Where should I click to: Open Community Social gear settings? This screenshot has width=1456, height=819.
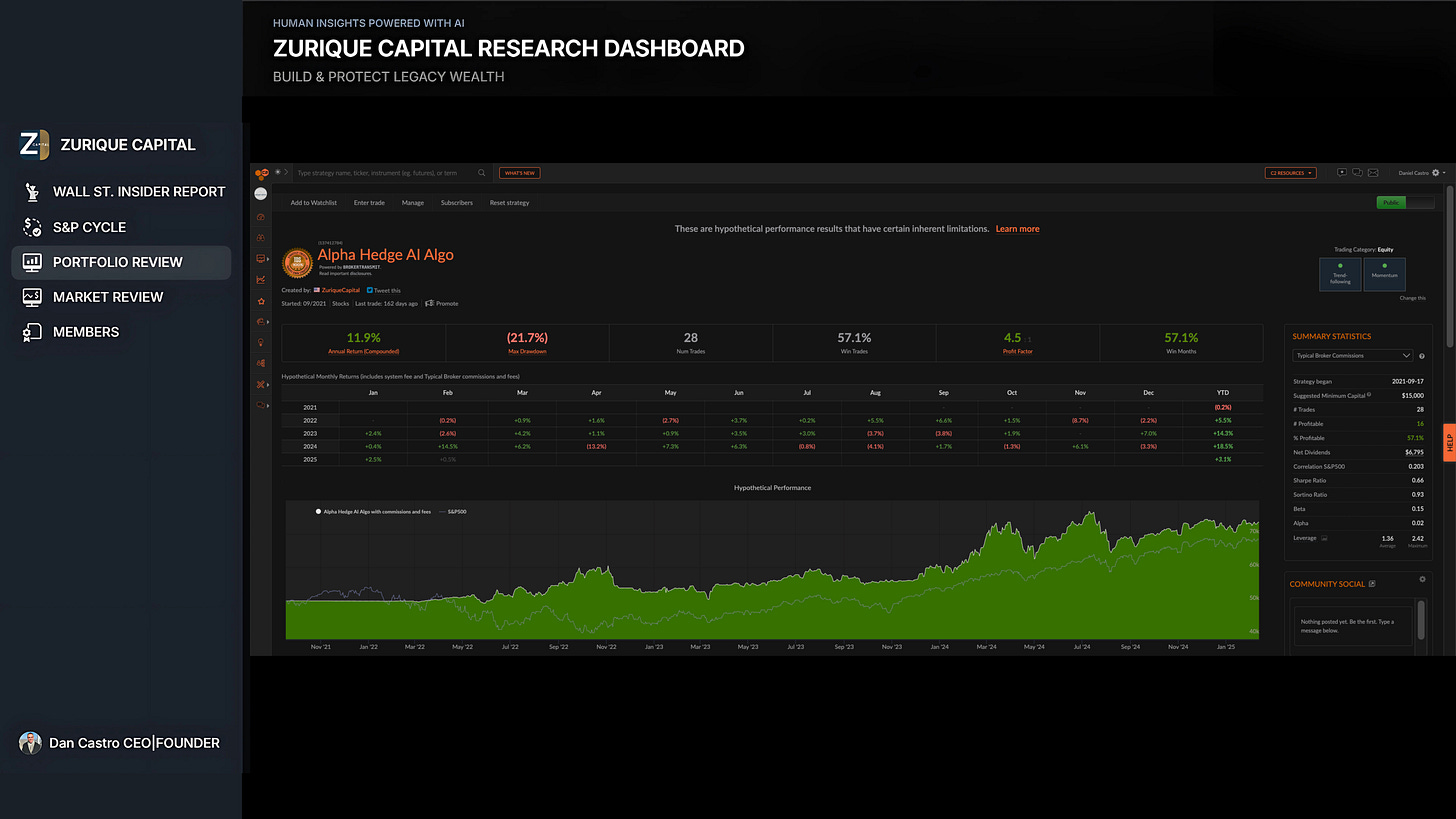click(x=1423, y=579)
